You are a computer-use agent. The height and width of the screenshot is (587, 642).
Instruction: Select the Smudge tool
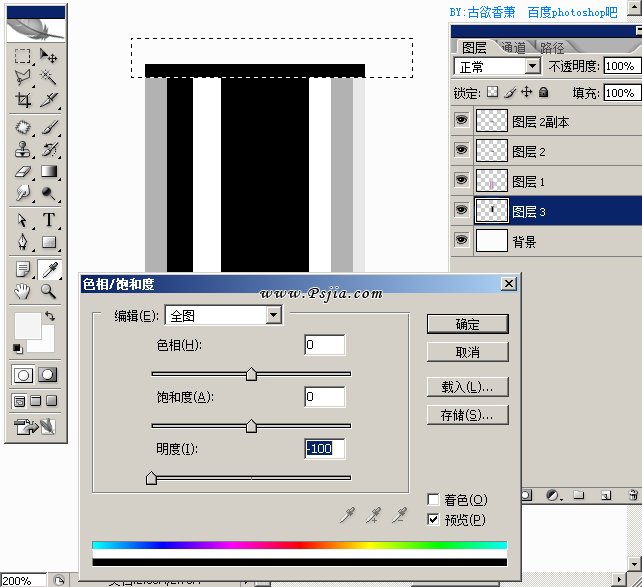pos(23,193)
